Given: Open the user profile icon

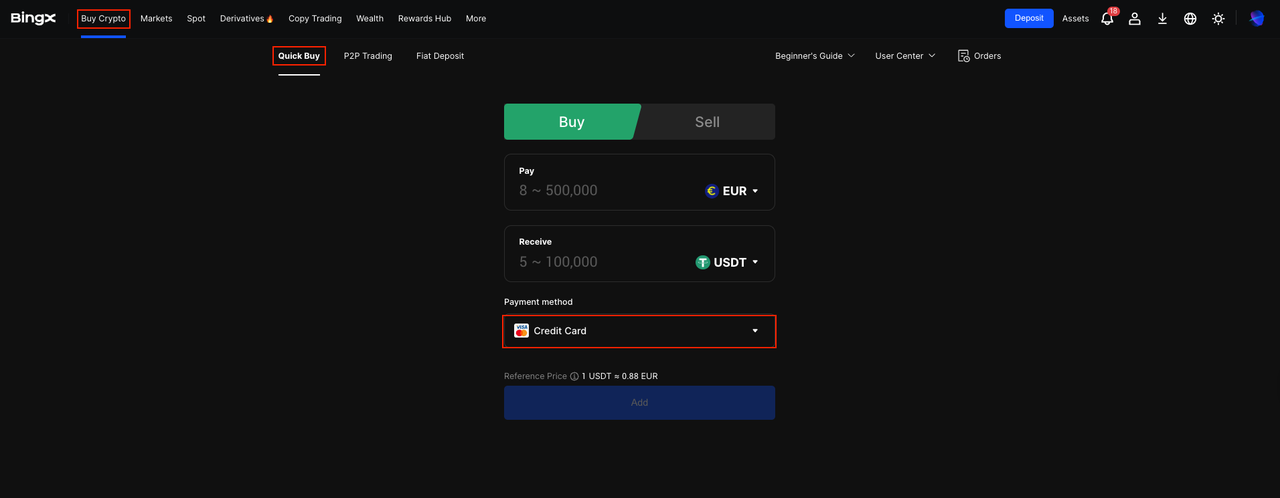Looking at the screenshot, I should click(x=1135, y=18).
